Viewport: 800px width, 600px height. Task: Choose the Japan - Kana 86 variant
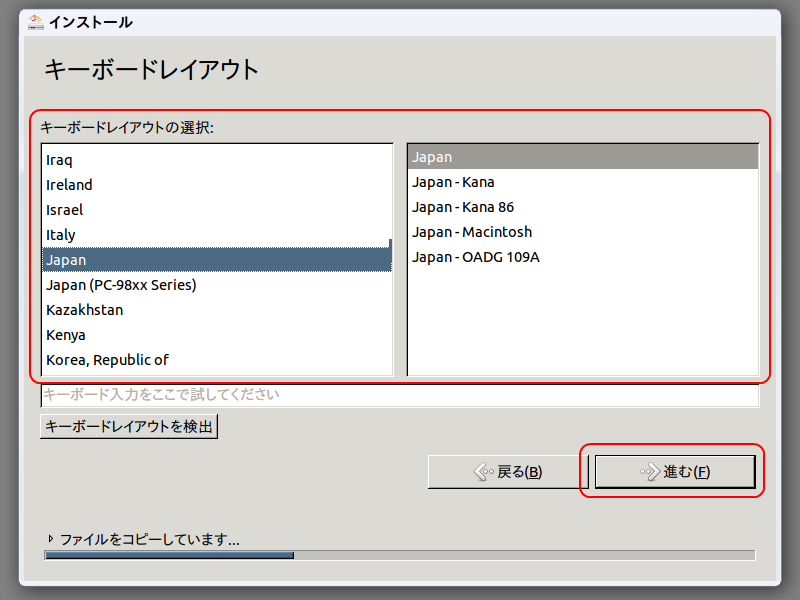[583, 207]
